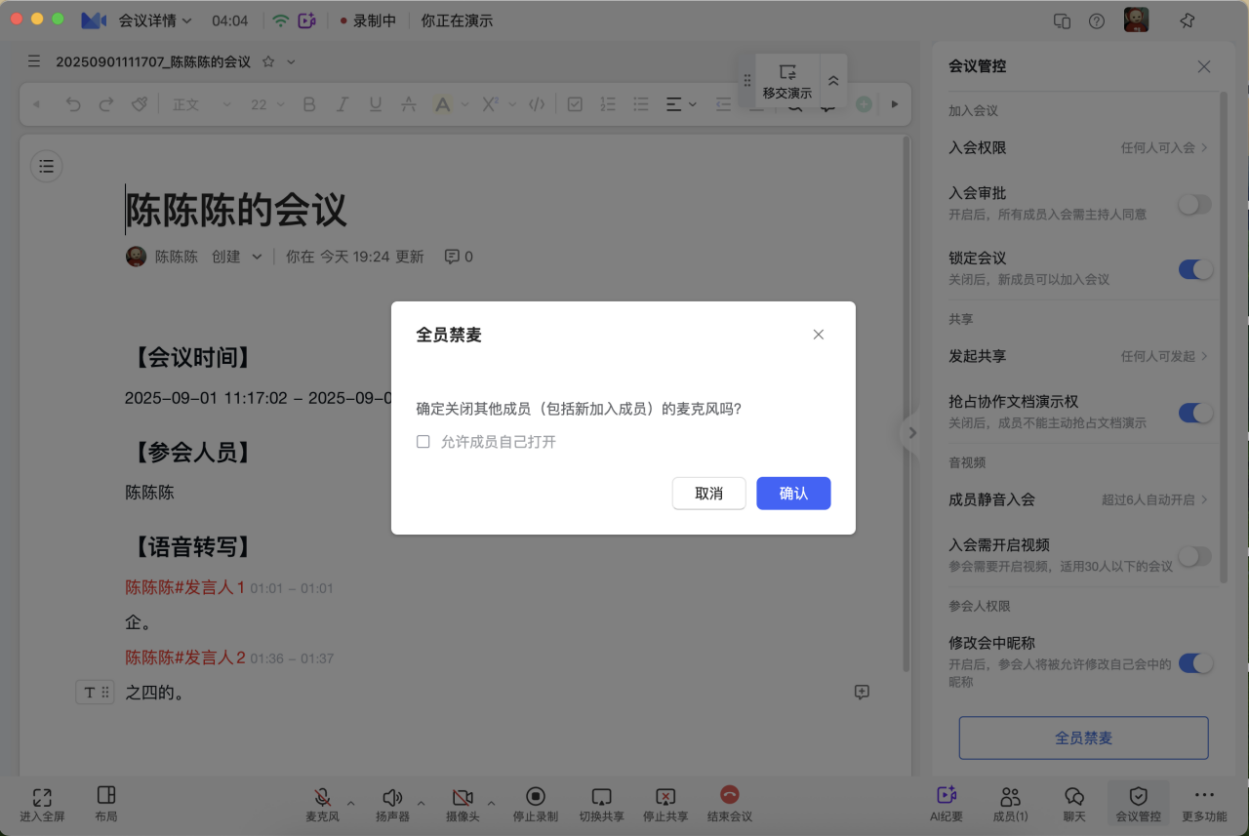Select the format painter icon
This screenshot has height=836, width=1249.
pyautogui.click(x=139, y=104)
